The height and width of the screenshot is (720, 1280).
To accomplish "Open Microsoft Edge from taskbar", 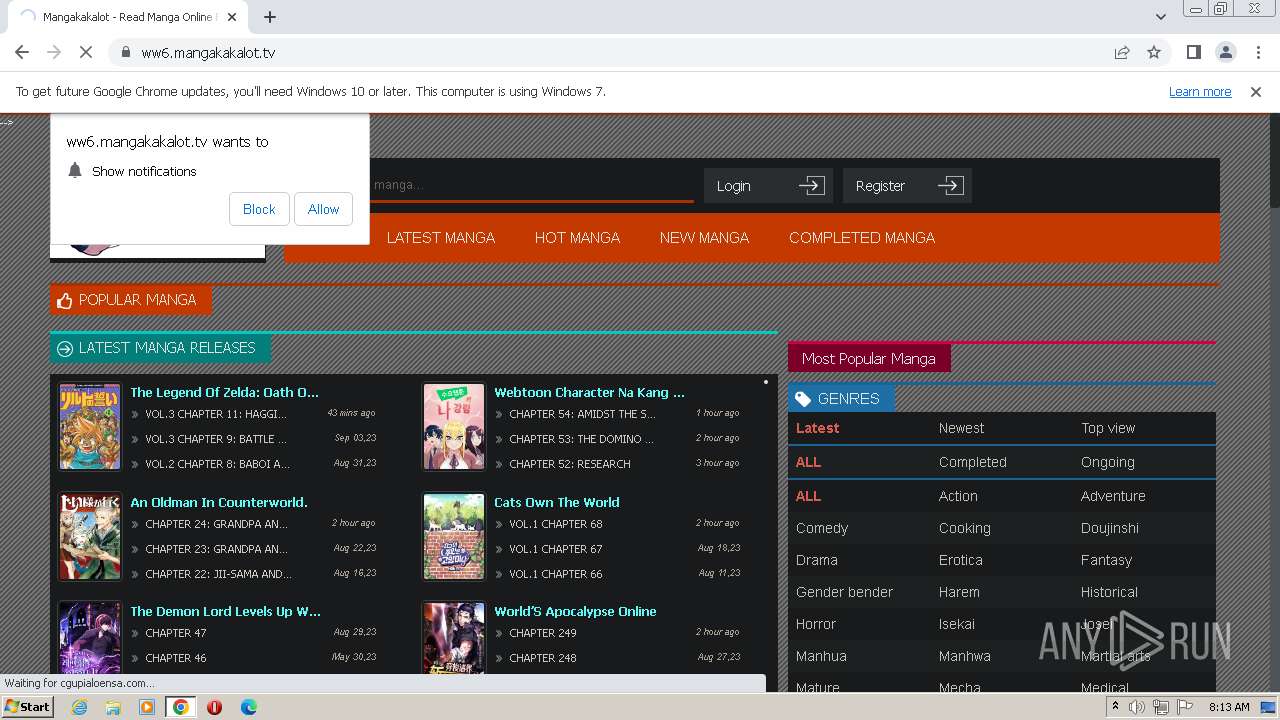I will (248, 707).
